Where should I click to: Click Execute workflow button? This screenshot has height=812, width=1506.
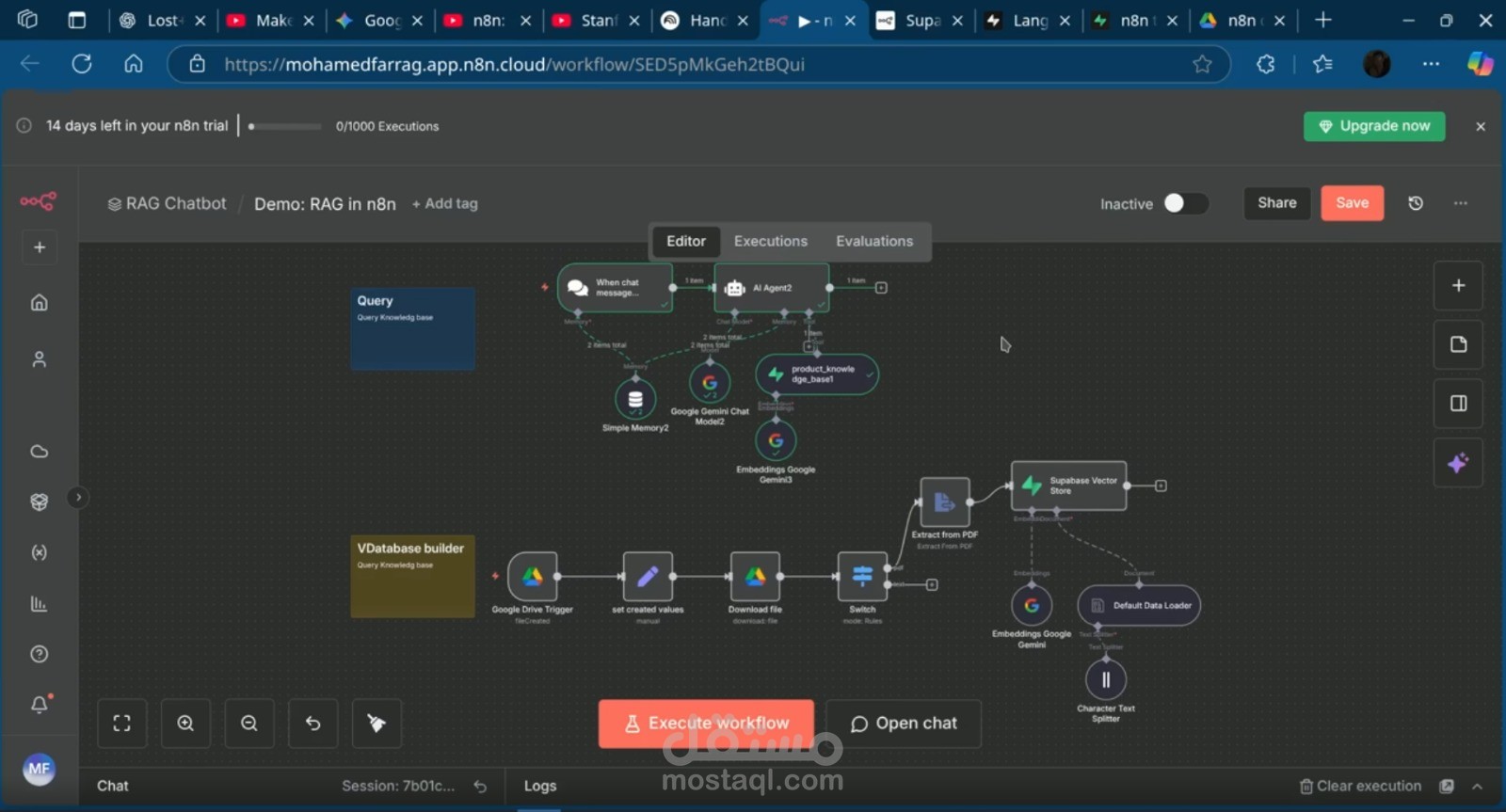pos(706,724)
